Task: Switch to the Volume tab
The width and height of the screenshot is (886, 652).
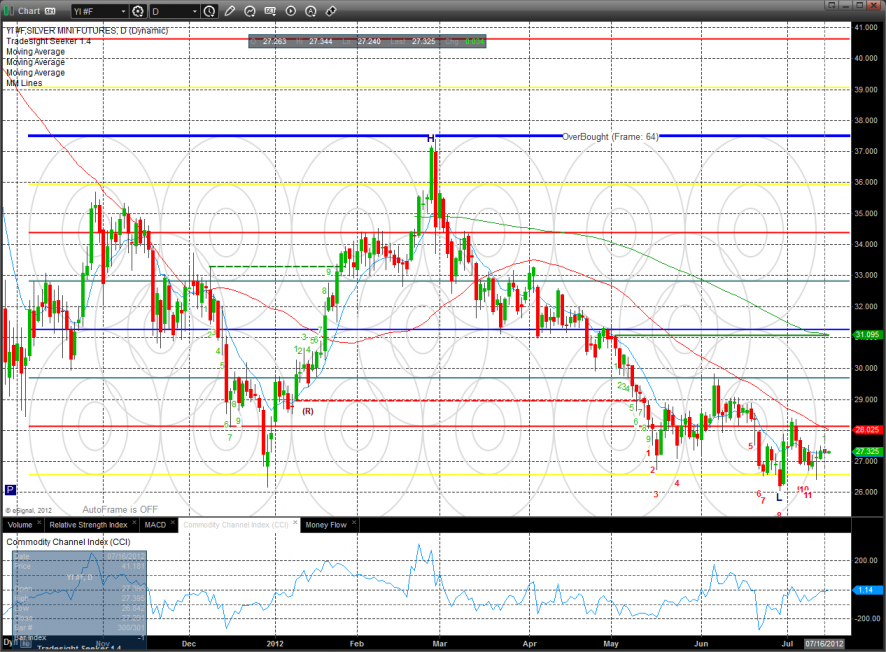Action: [20, 524]
